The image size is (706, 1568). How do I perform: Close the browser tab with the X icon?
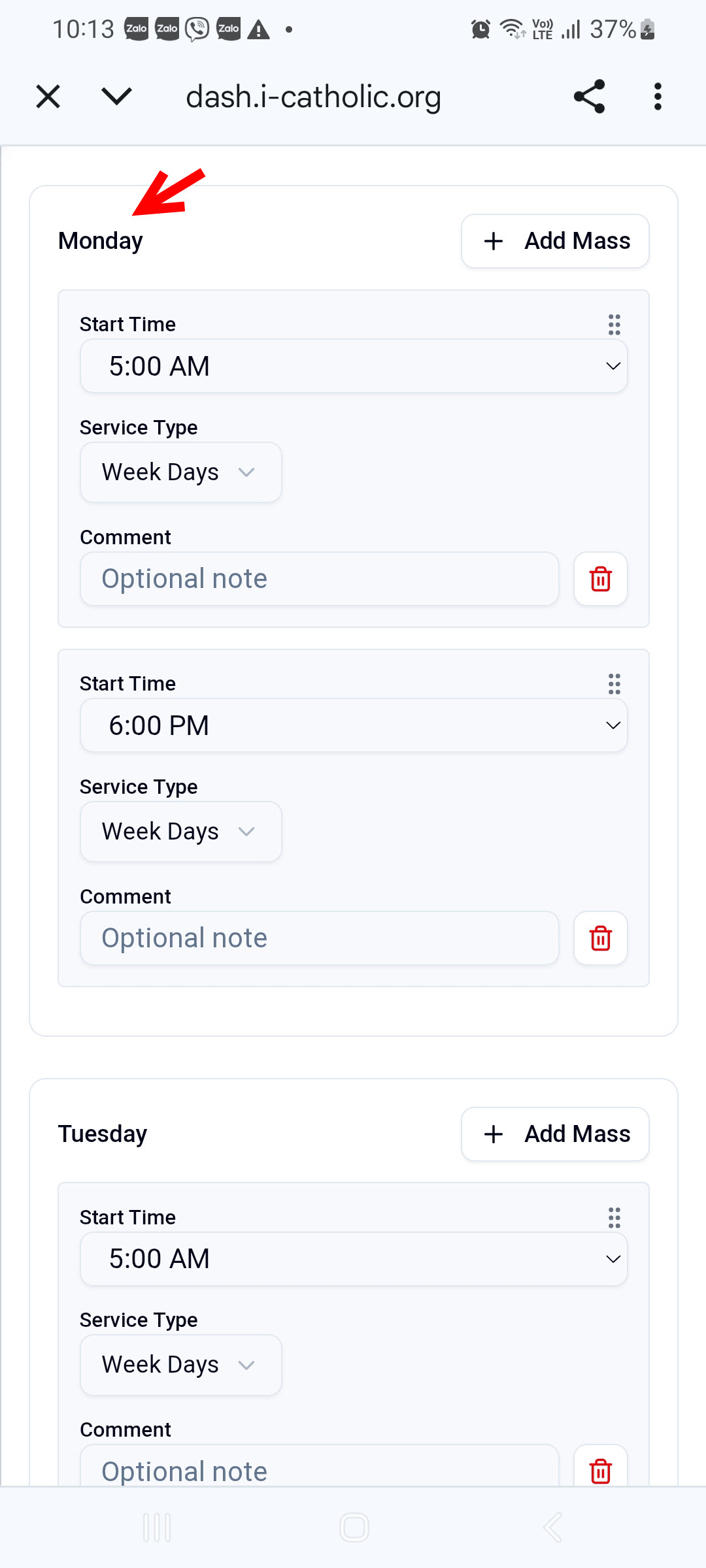pos(48,97)
